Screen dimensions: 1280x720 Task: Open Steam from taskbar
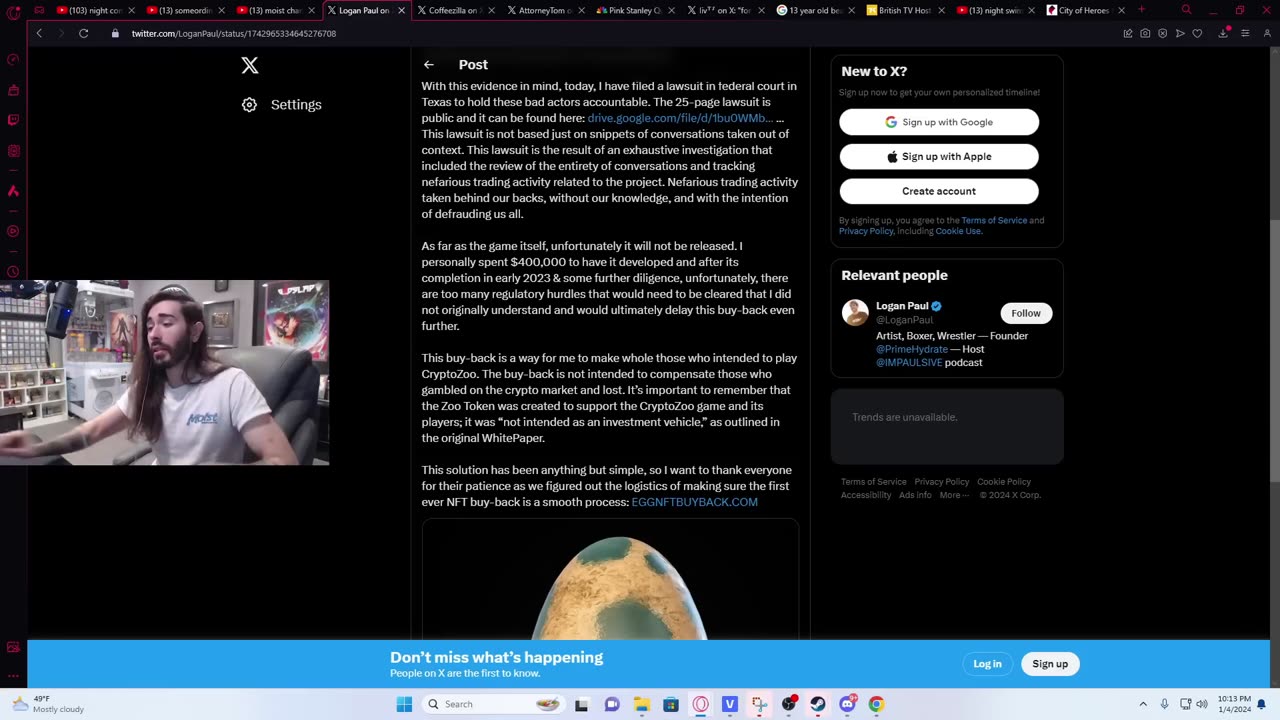[818, 704]
